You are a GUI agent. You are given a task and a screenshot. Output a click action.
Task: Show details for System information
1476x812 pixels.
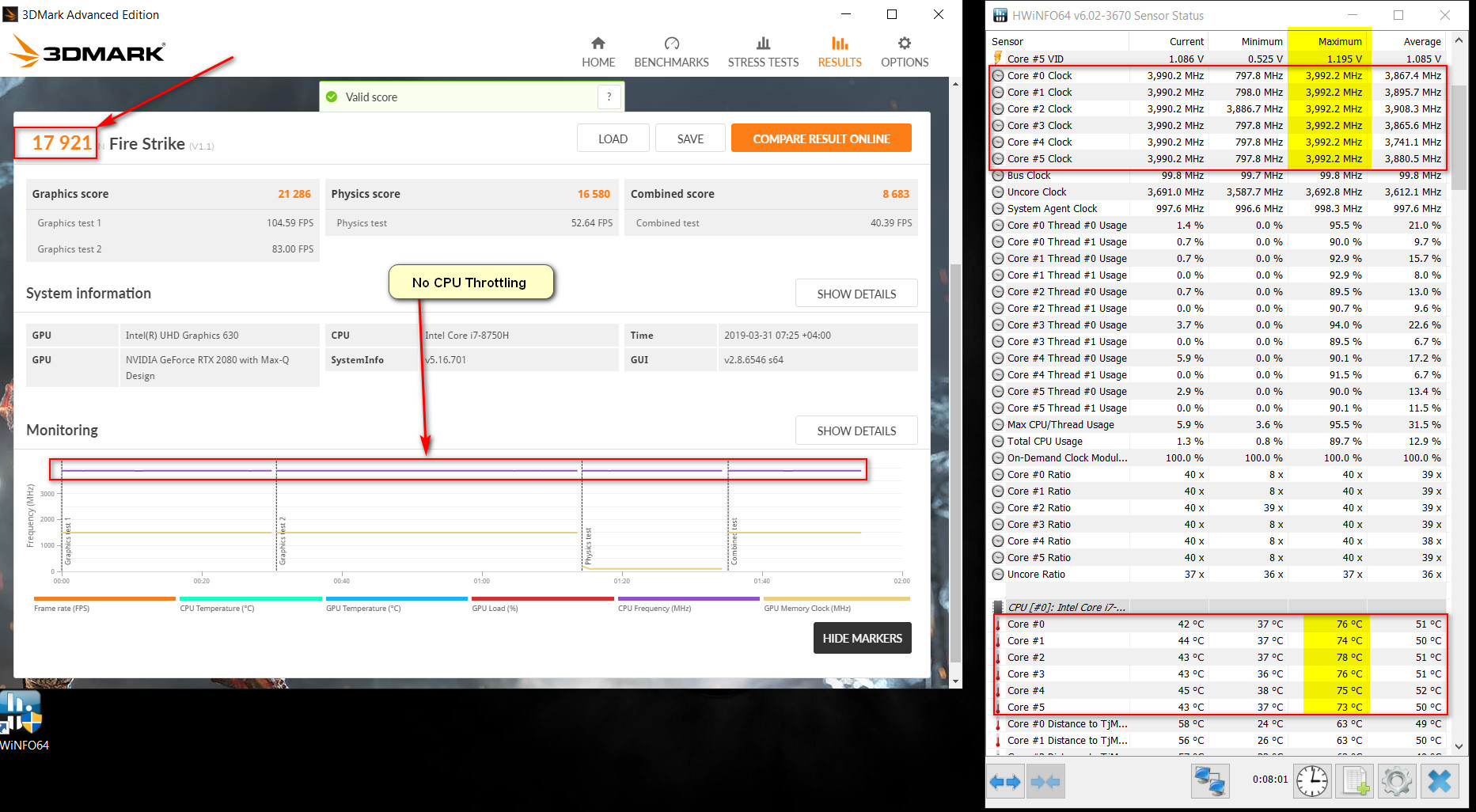click(x=856, y=294)
